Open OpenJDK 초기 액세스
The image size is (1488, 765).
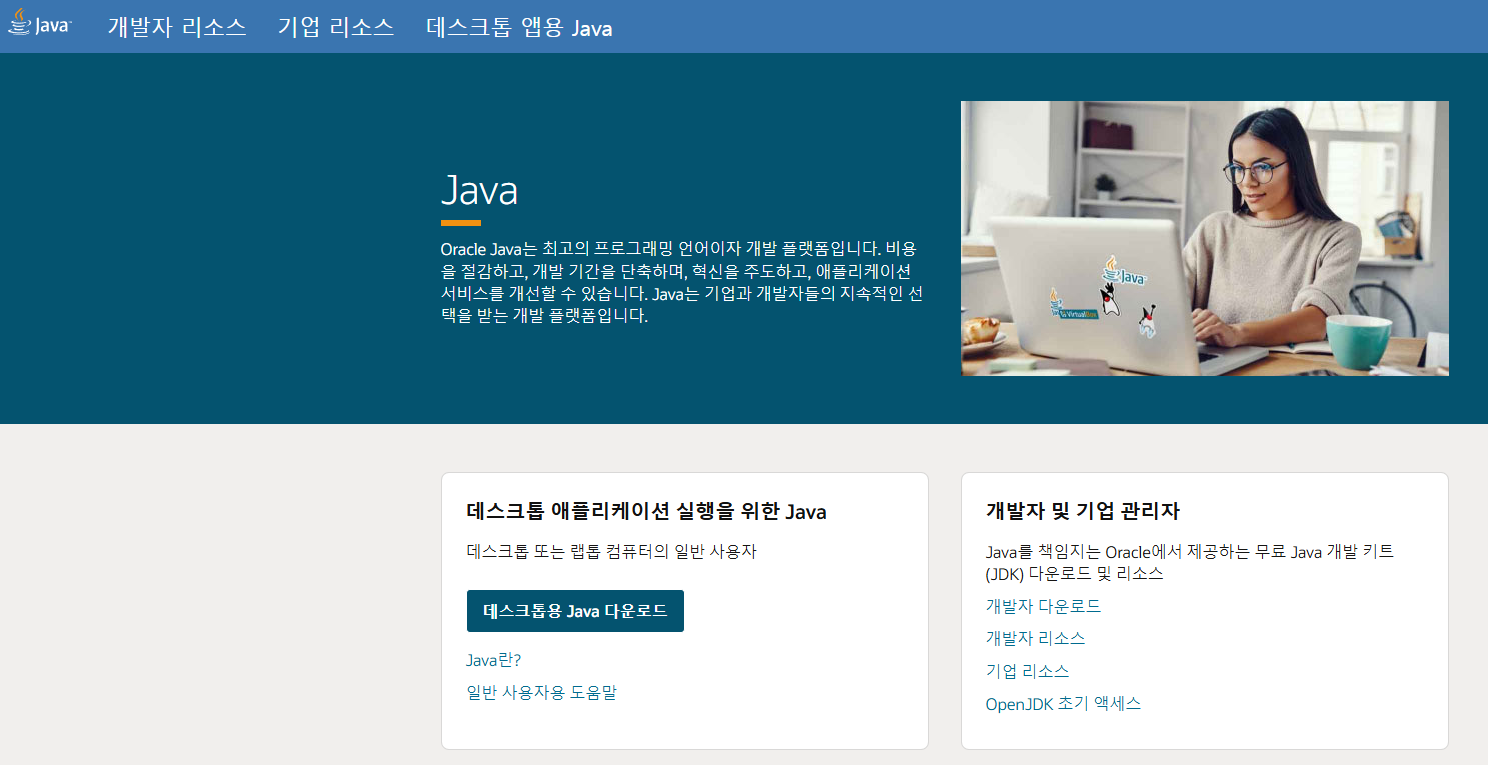click(x=1063, y=703)
